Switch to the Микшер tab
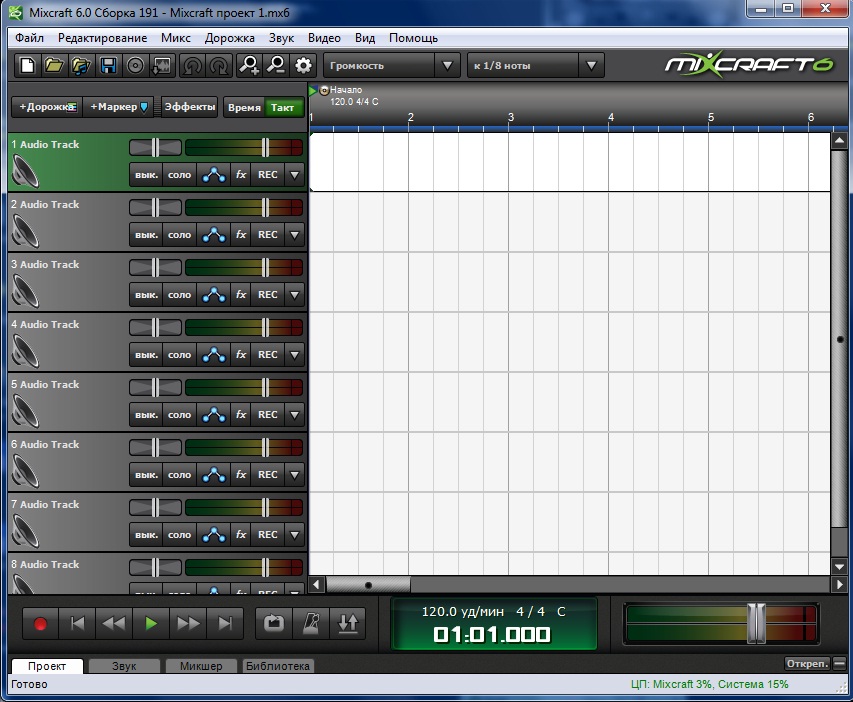This screenshot has height=702, width=853. 201,666
